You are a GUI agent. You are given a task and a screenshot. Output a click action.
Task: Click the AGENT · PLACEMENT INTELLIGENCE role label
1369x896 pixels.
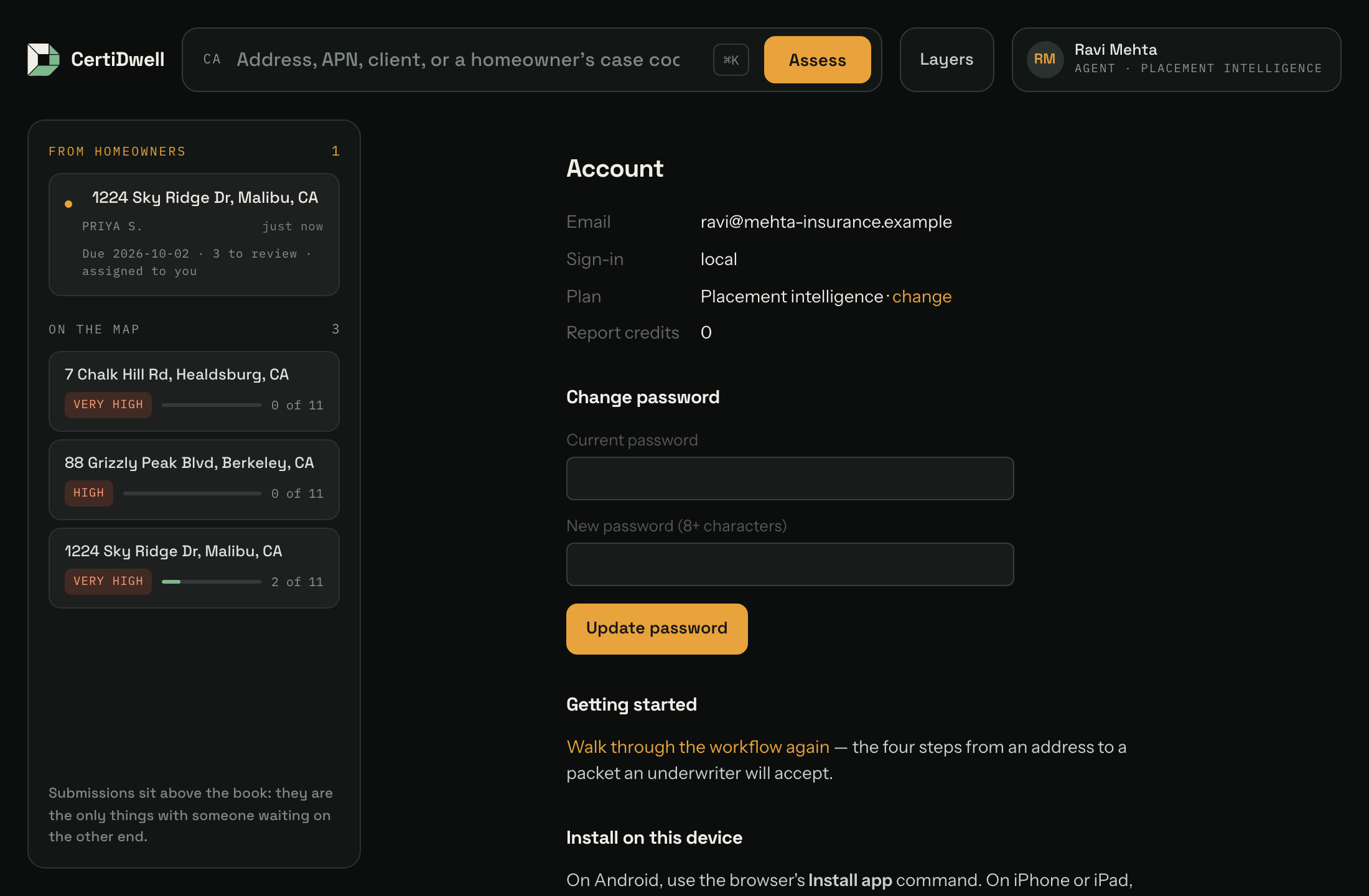[x=1198, y=68]
